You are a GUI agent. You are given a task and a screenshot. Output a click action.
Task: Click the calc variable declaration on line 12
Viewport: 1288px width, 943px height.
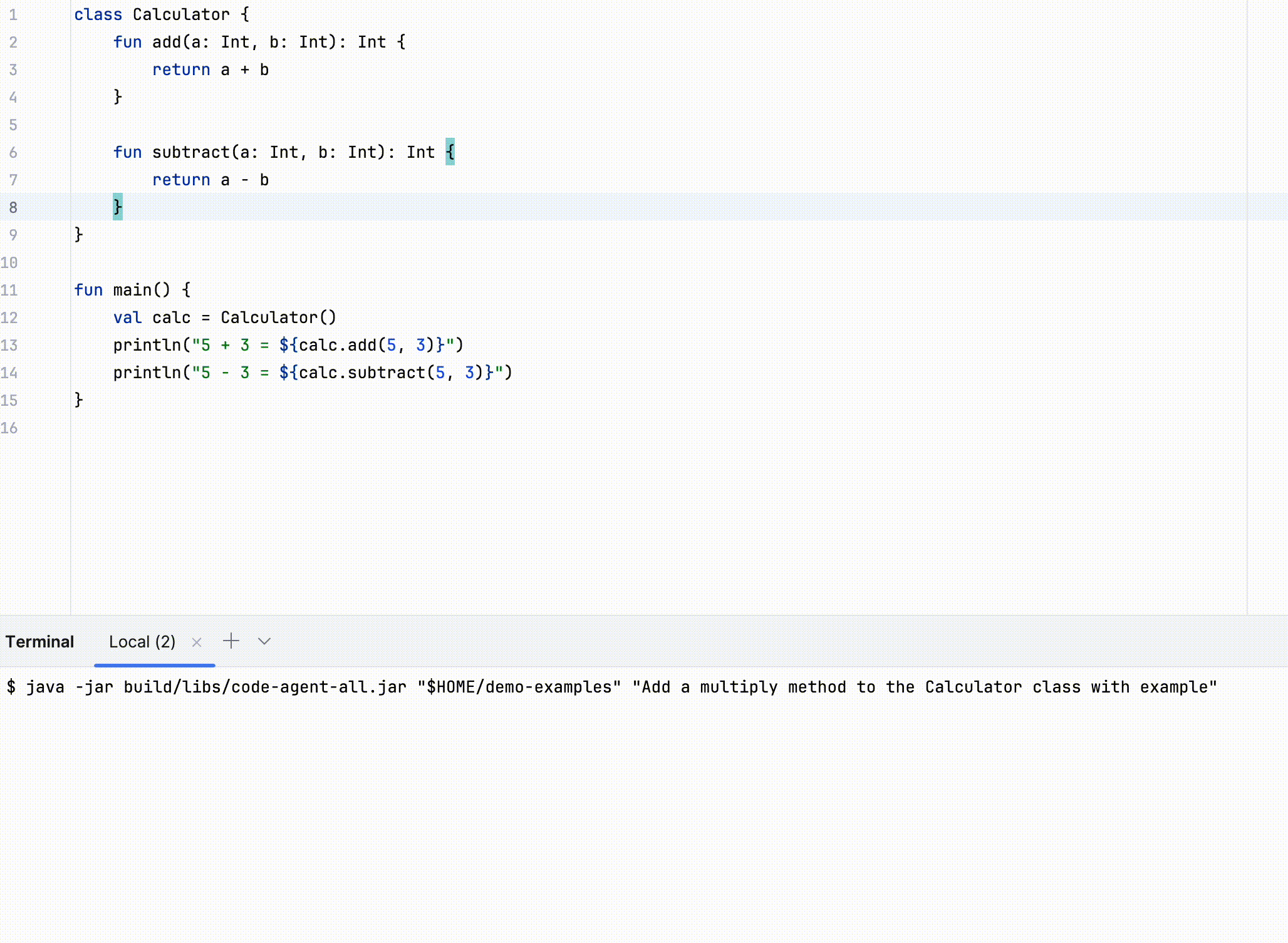click(x=171, y=317)
